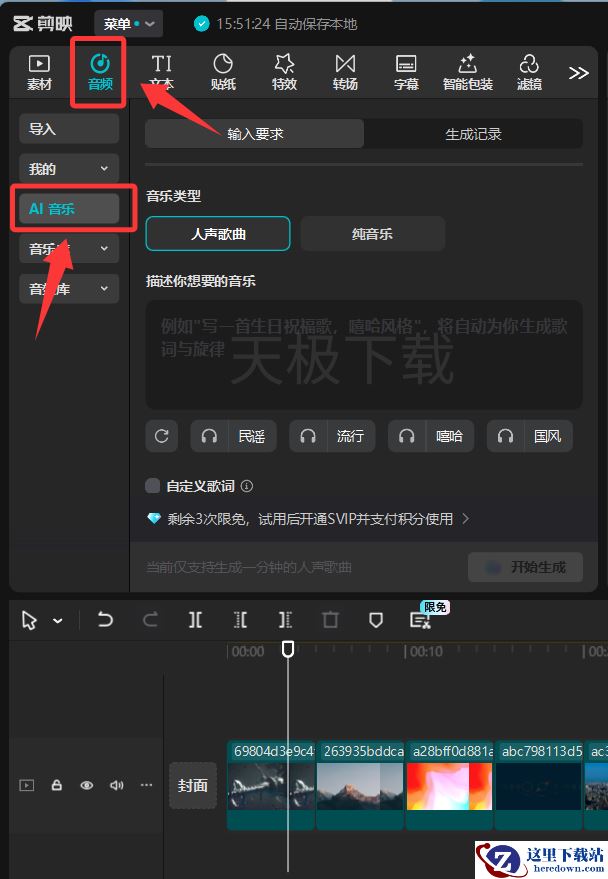Redo the last action

click(150, 620)
